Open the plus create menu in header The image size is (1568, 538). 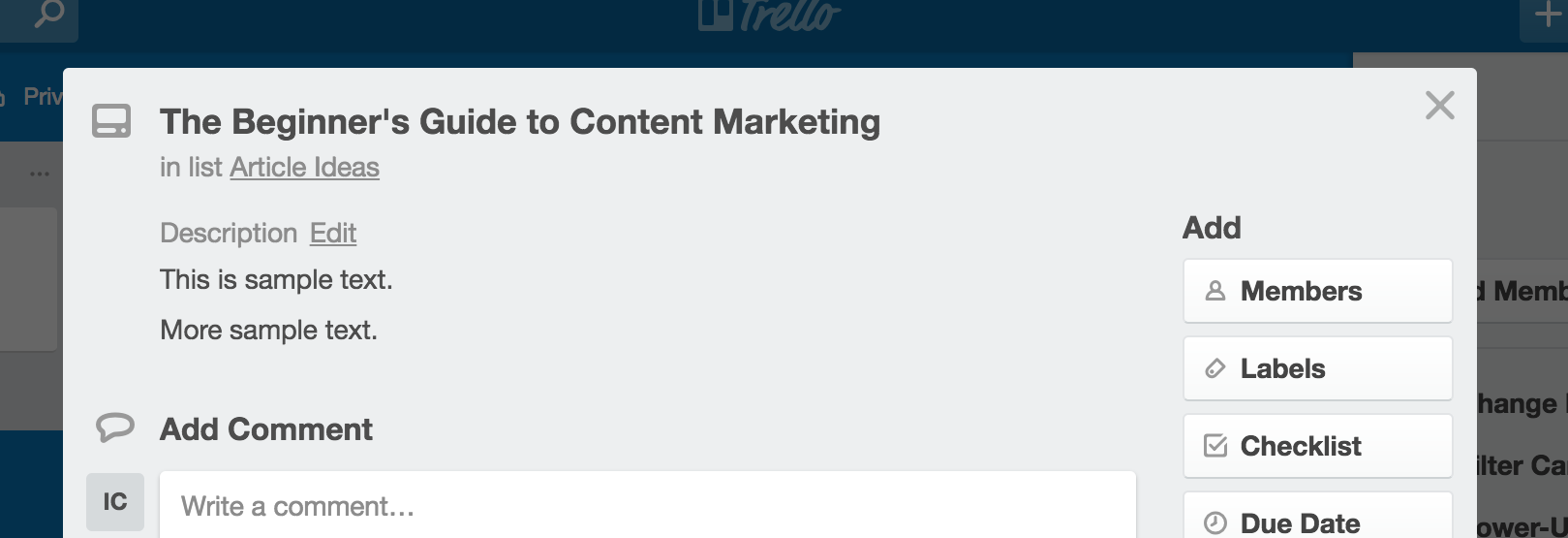pyautogui.click(x=1548, y=16)
